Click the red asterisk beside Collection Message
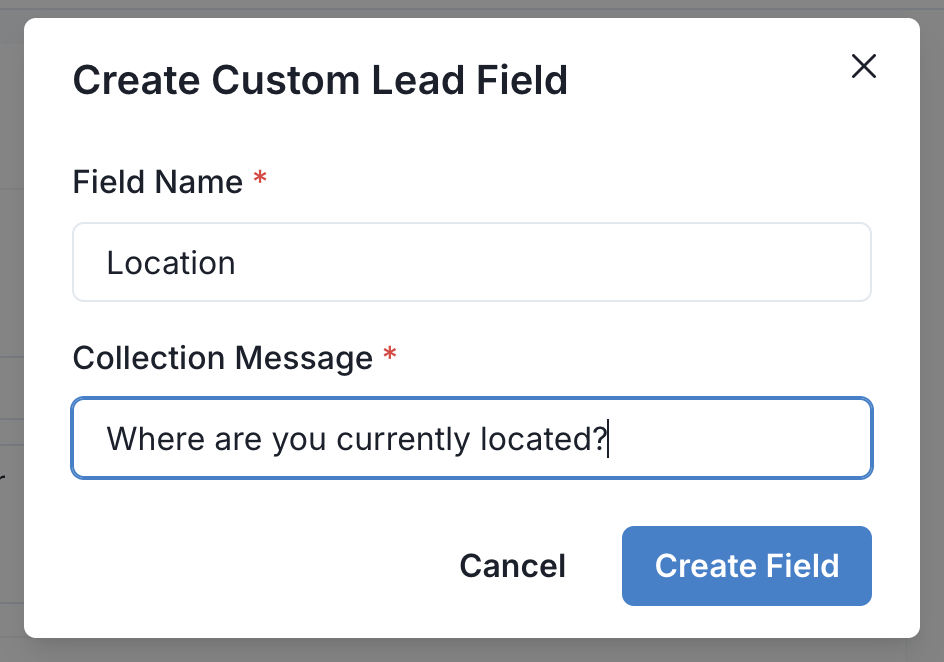 [x=390, y=356]
